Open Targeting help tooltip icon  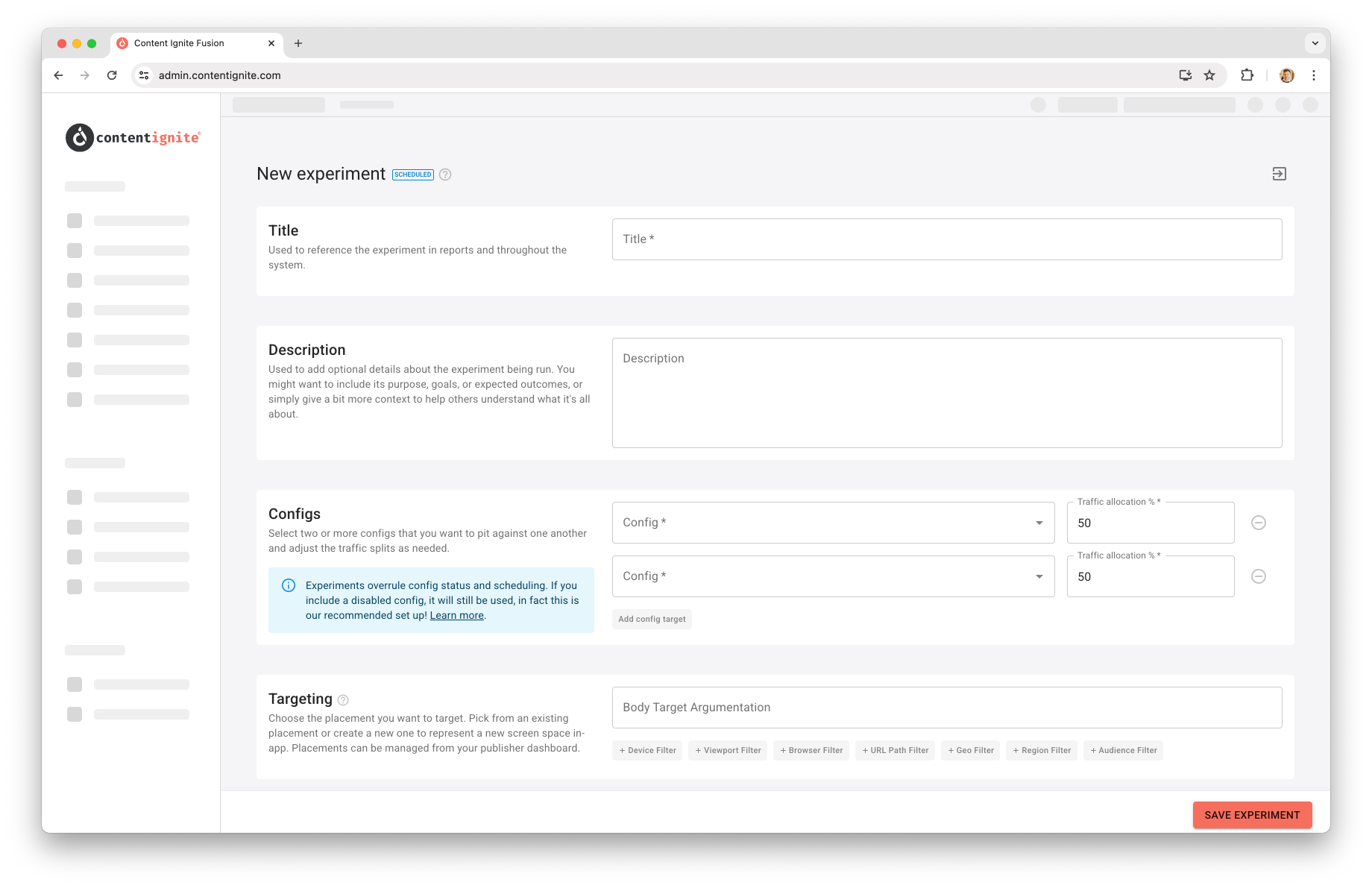[x=343, y=700]
